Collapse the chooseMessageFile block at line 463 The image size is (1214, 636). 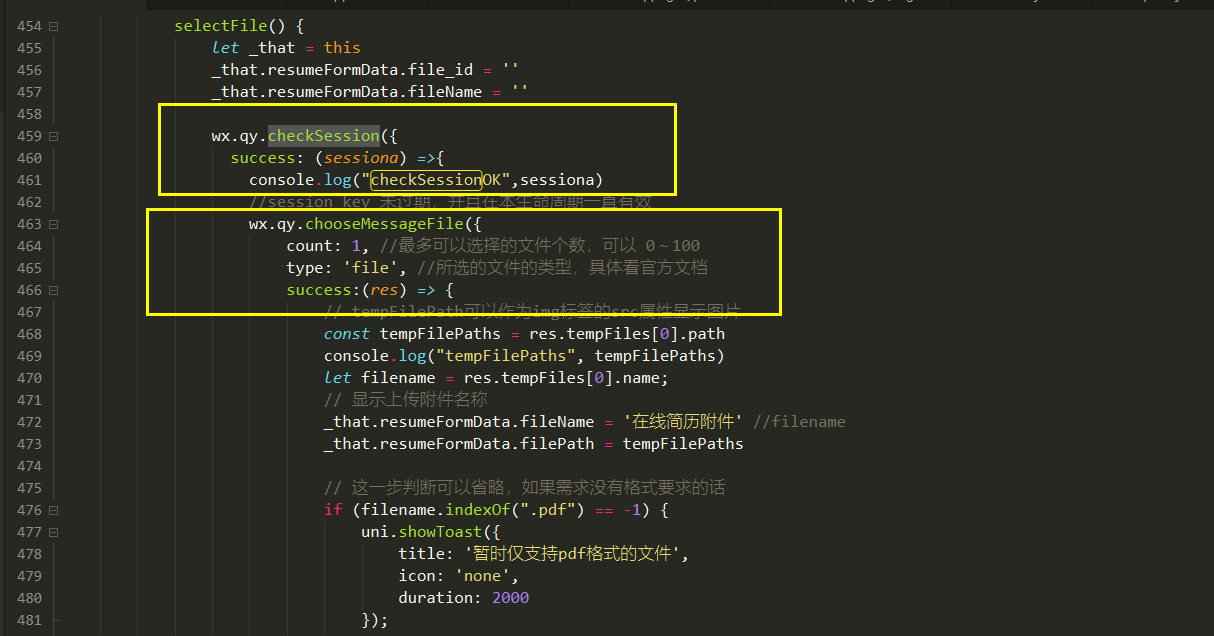coord(52,223)
